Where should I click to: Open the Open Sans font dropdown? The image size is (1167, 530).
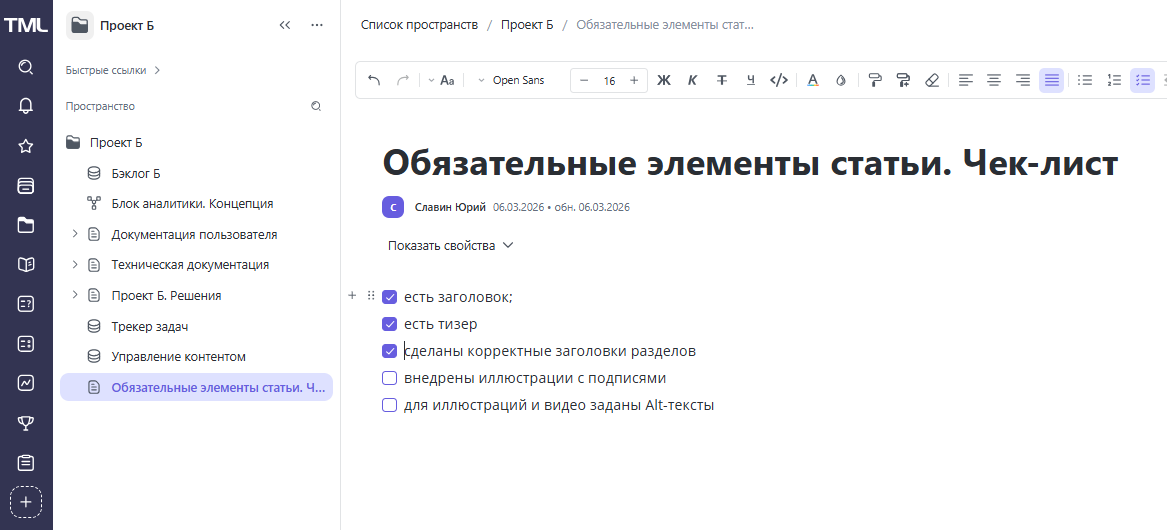[511, 80]
